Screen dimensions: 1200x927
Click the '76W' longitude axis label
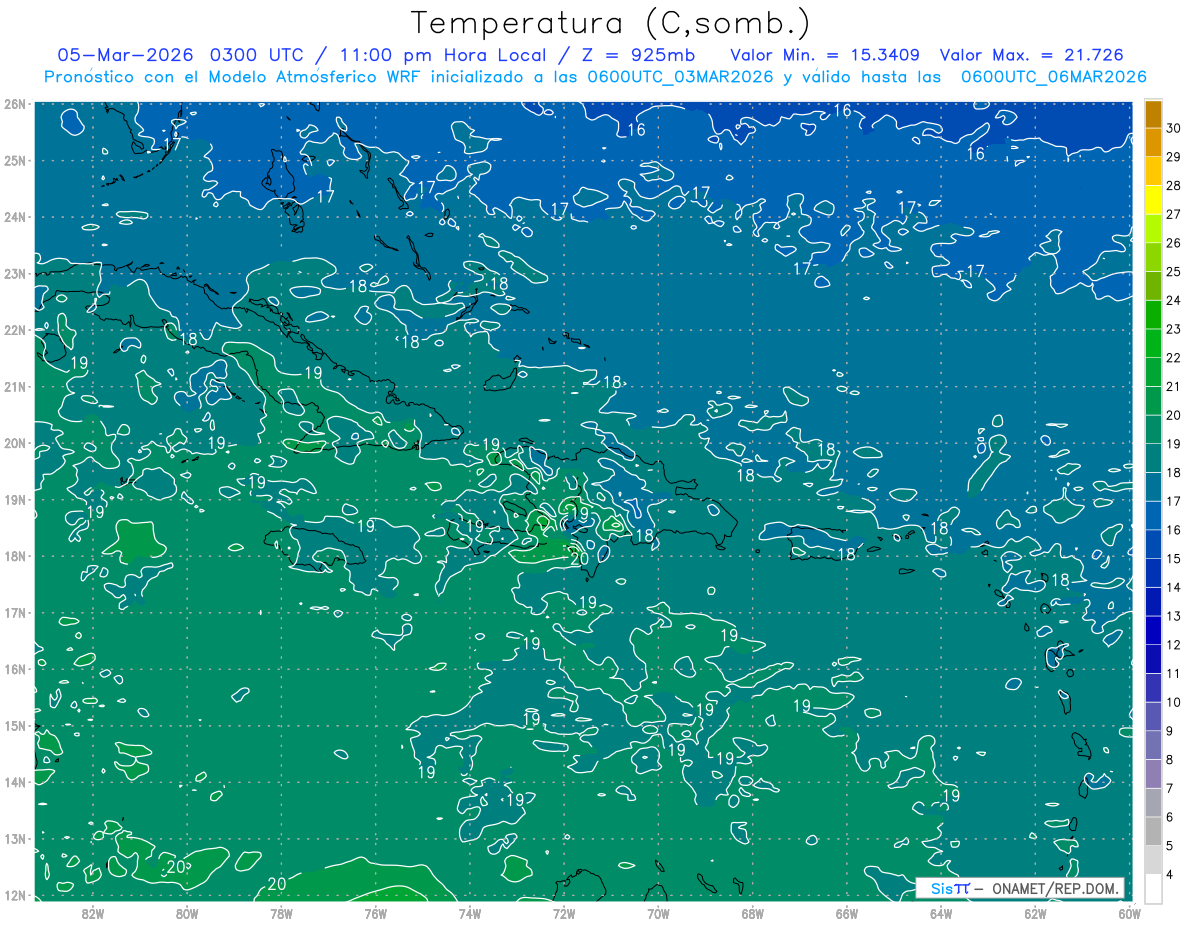coord(375,913)
